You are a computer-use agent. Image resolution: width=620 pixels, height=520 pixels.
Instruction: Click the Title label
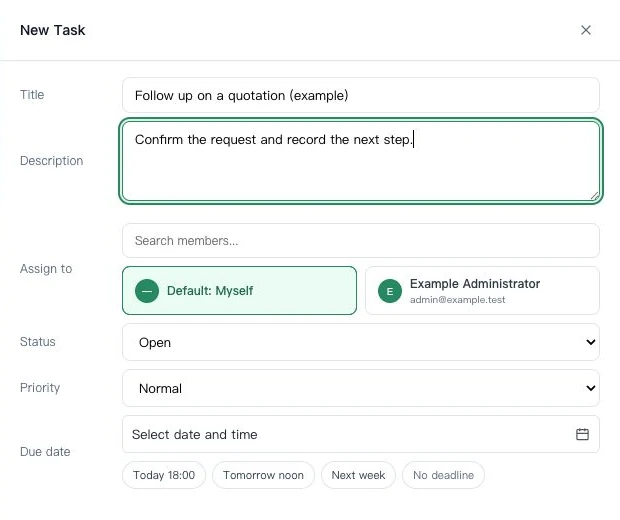[x=32, y=95]
